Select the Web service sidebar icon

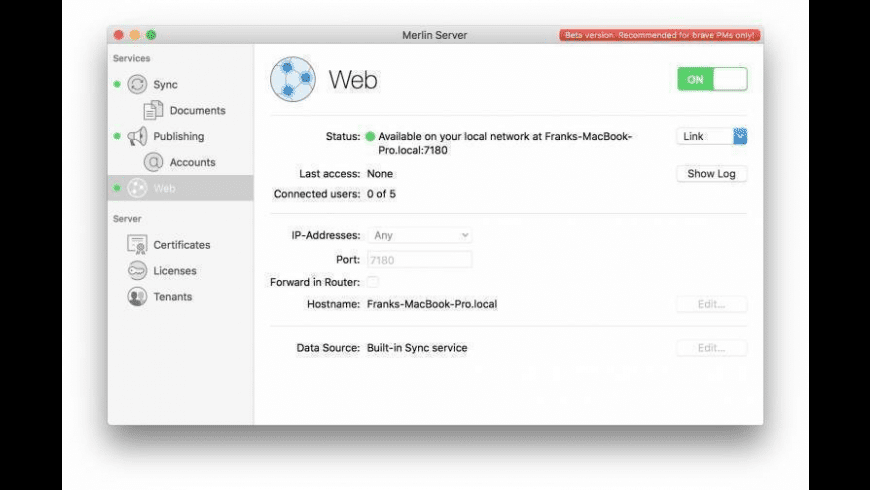pos(137,188)
